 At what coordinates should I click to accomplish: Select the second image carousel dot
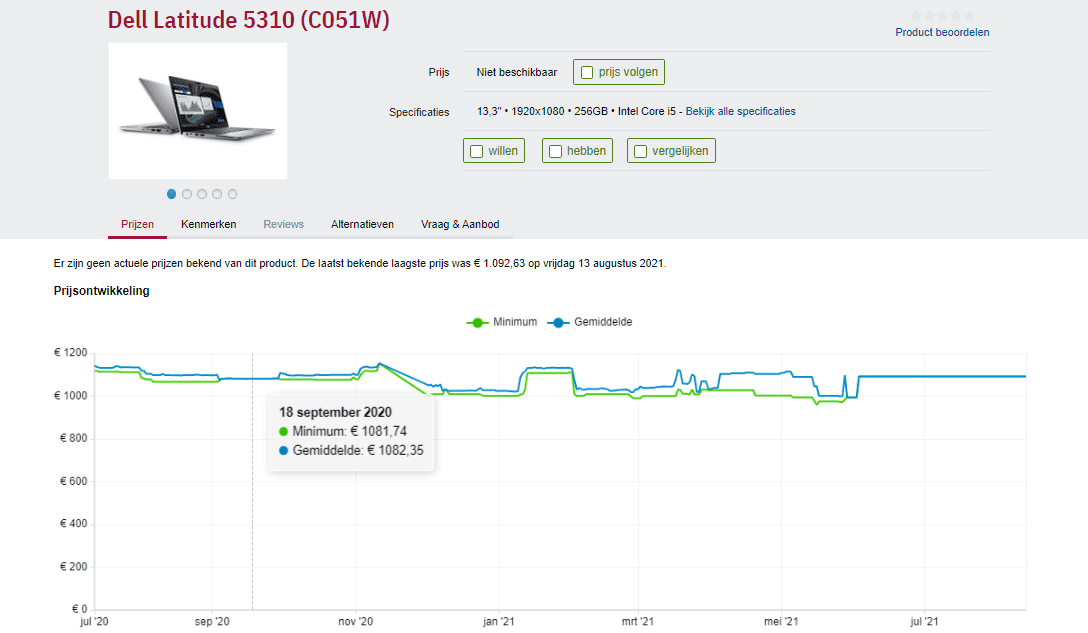tap(187, 194)
